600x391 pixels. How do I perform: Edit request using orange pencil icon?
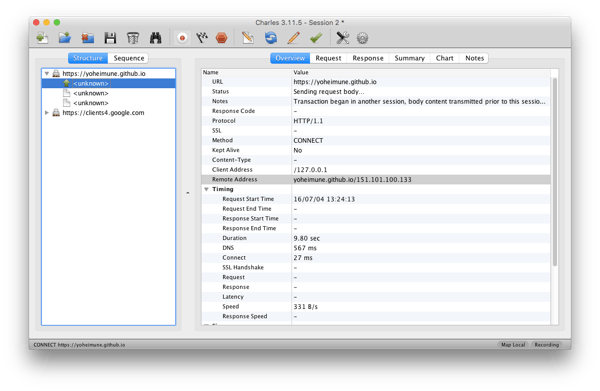click(x=293, y=38)
